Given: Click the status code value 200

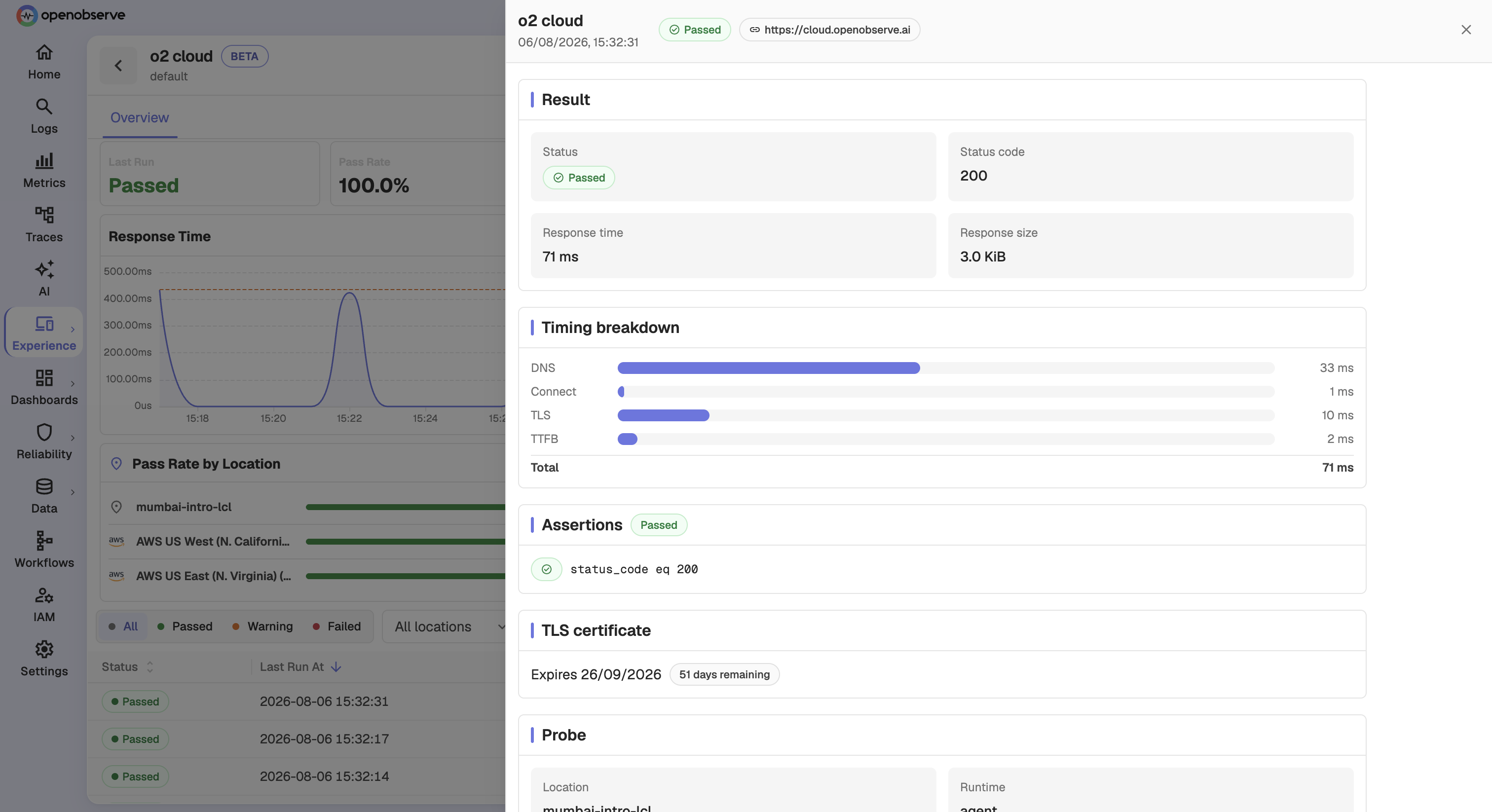Looking at the screenshot, I should pos(973,176).
